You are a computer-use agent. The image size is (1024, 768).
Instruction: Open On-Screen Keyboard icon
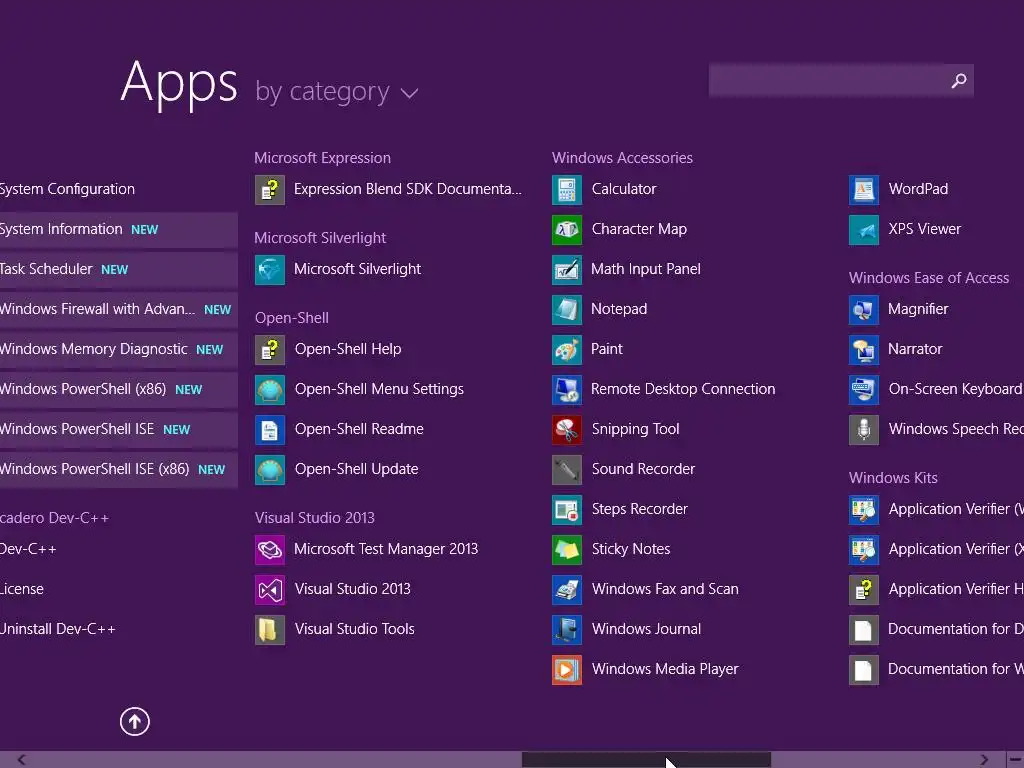tap(863, 390)
